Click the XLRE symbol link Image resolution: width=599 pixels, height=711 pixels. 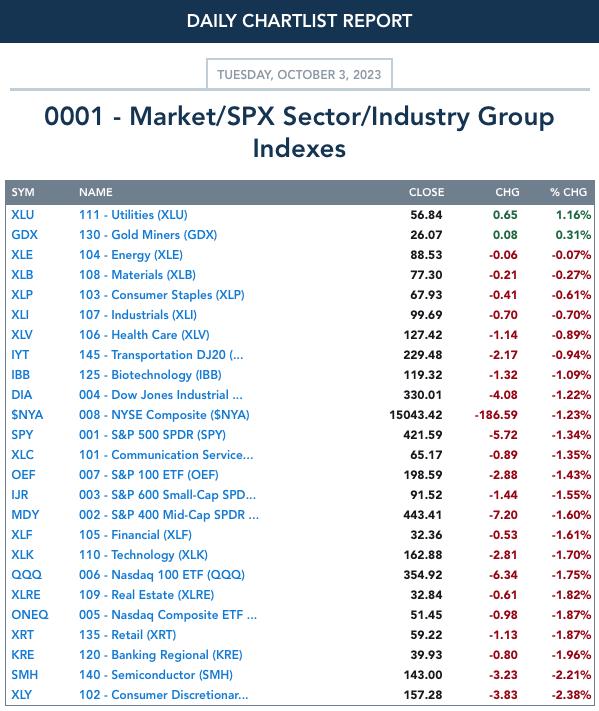26,594
